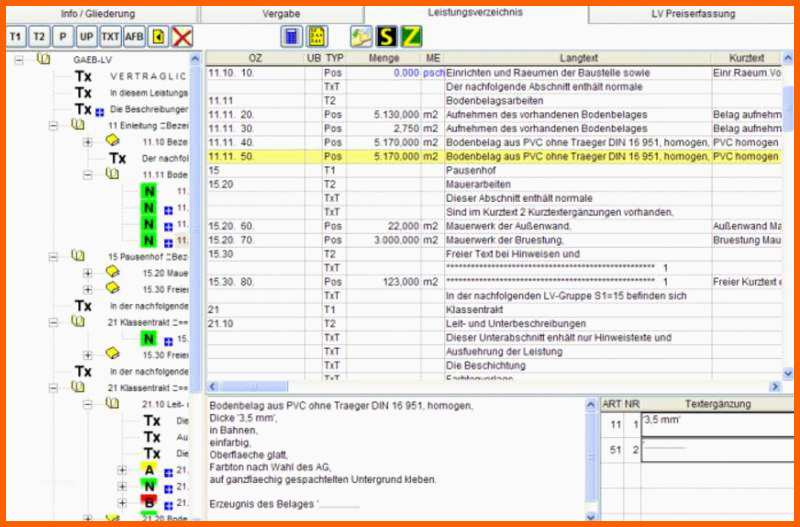Viewport: 800px width, 527px height.
Task: Collapse the '21.10 Leit-' tree node
Action: (x=88, y=404)
